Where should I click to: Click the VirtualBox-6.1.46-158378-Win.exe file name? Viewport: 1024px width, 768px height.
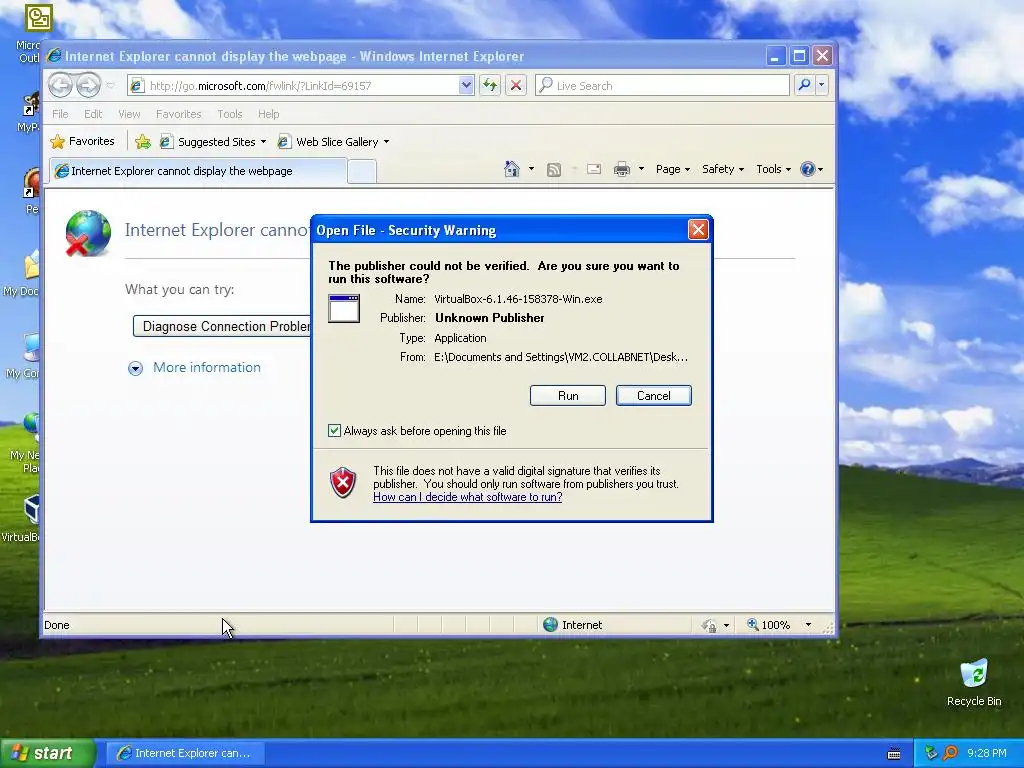[x=518, y=299]
